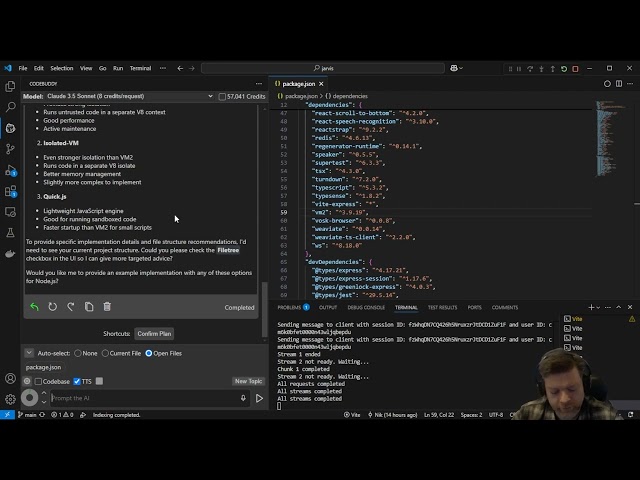Close the package.json editor tab
This screenshot has height=480, width=640.
point(321,84)
